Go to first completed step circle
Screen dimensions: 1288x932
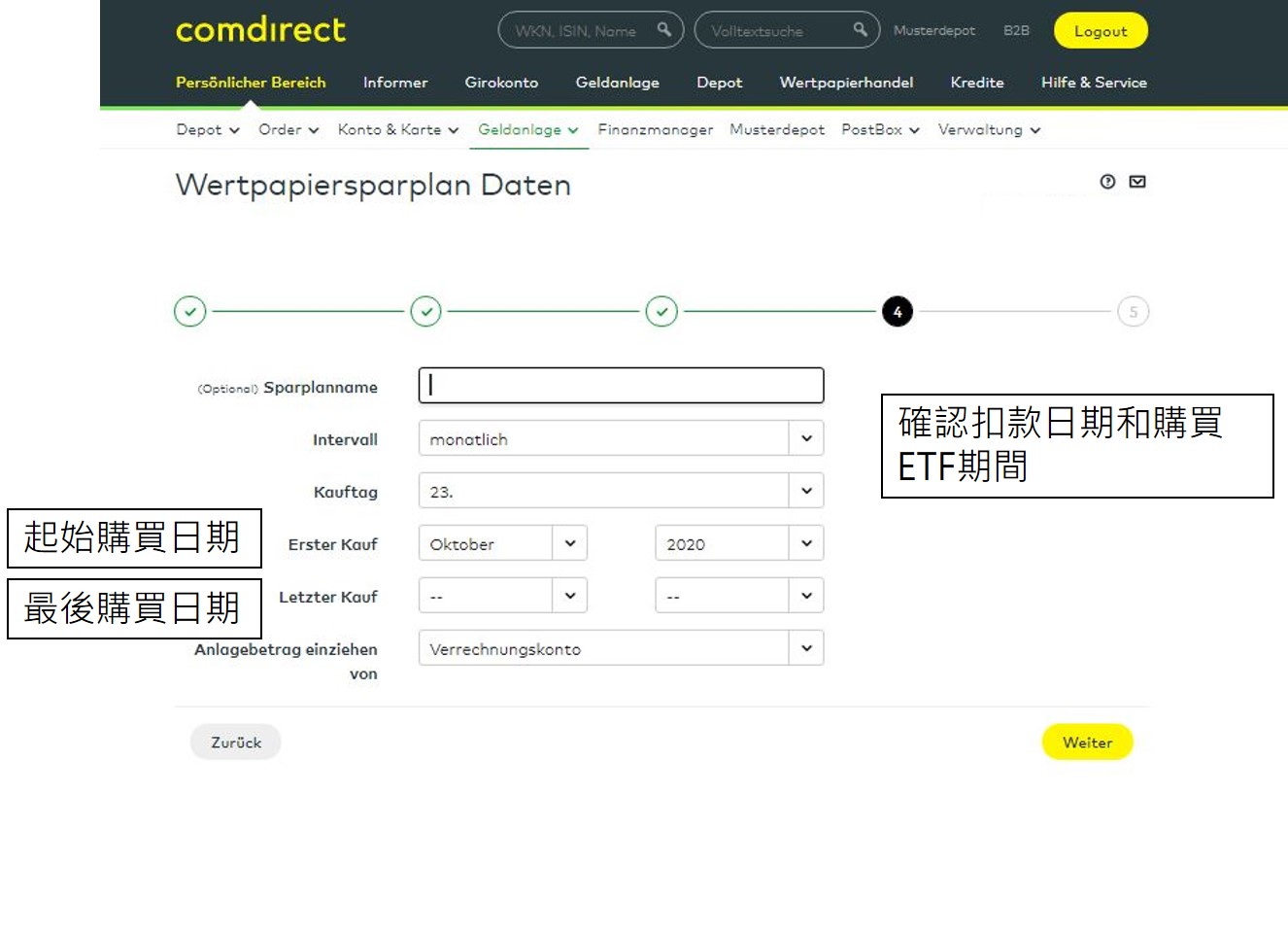pos(190,312)
